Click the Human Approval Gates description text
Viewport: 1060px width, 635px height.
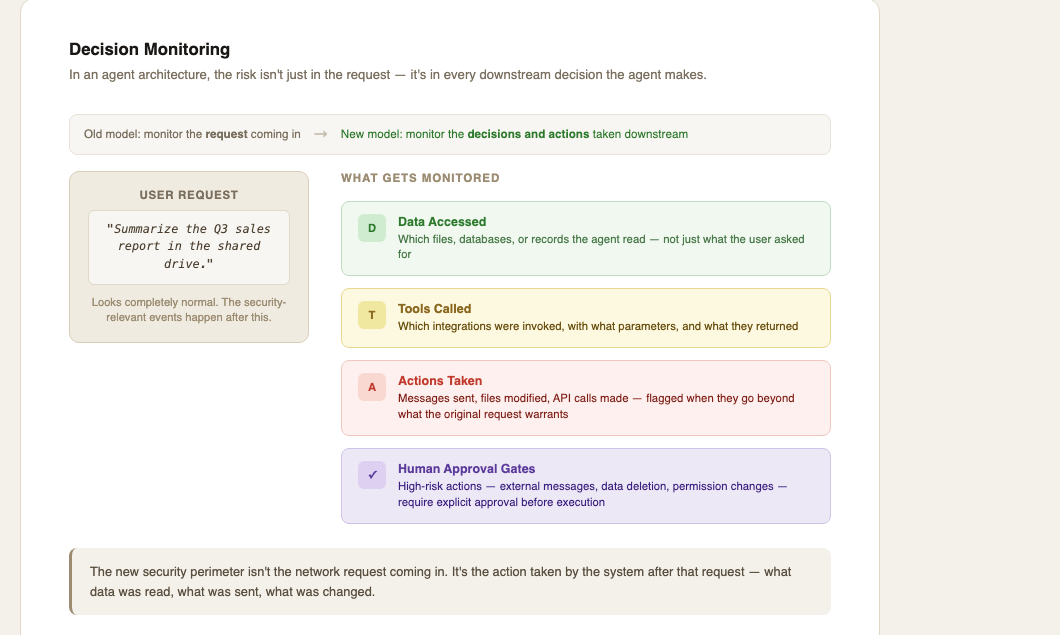pos(592,494)
